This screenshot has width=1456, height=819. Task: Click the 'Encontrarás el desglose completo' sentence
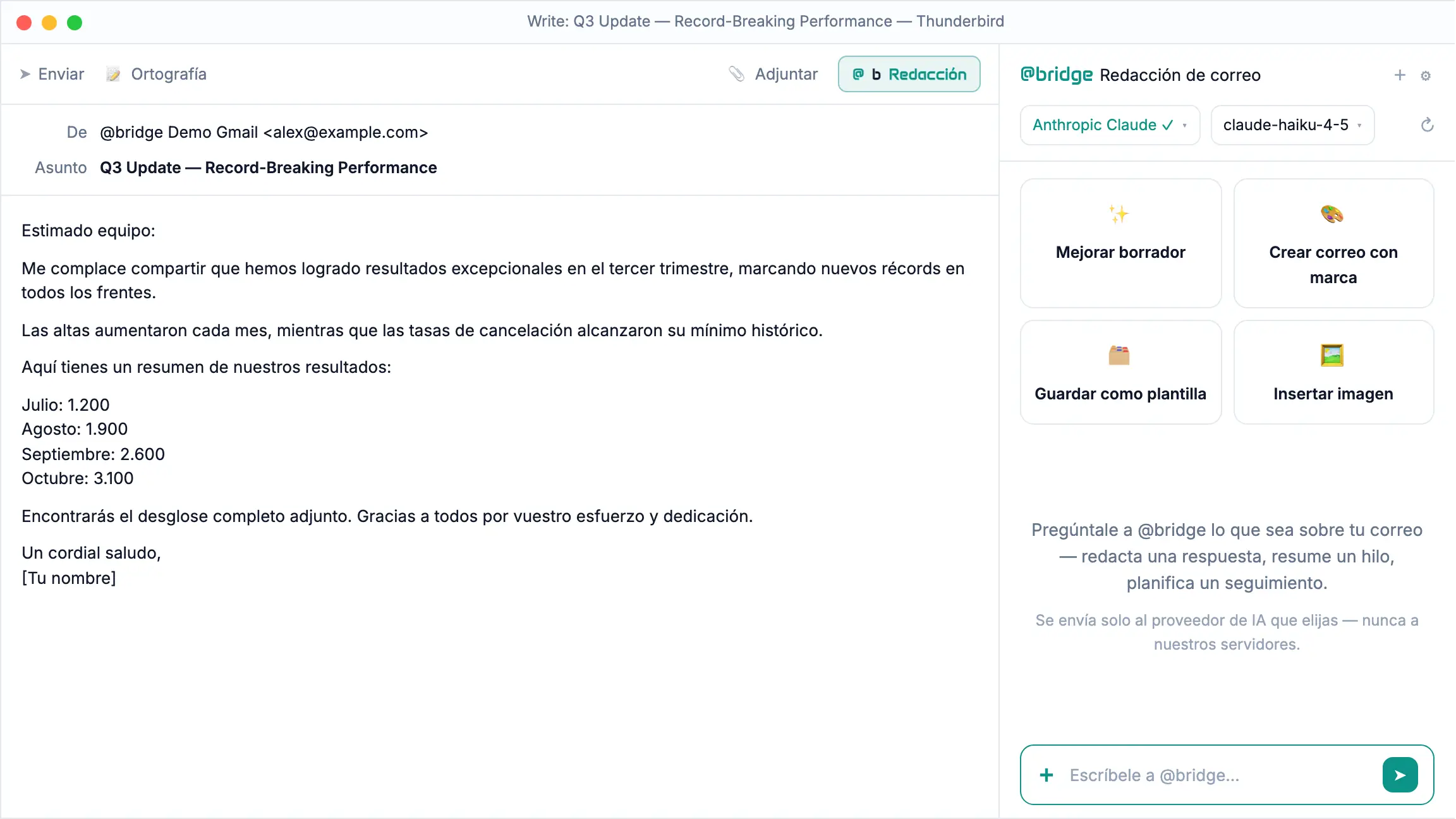[387, 516]
